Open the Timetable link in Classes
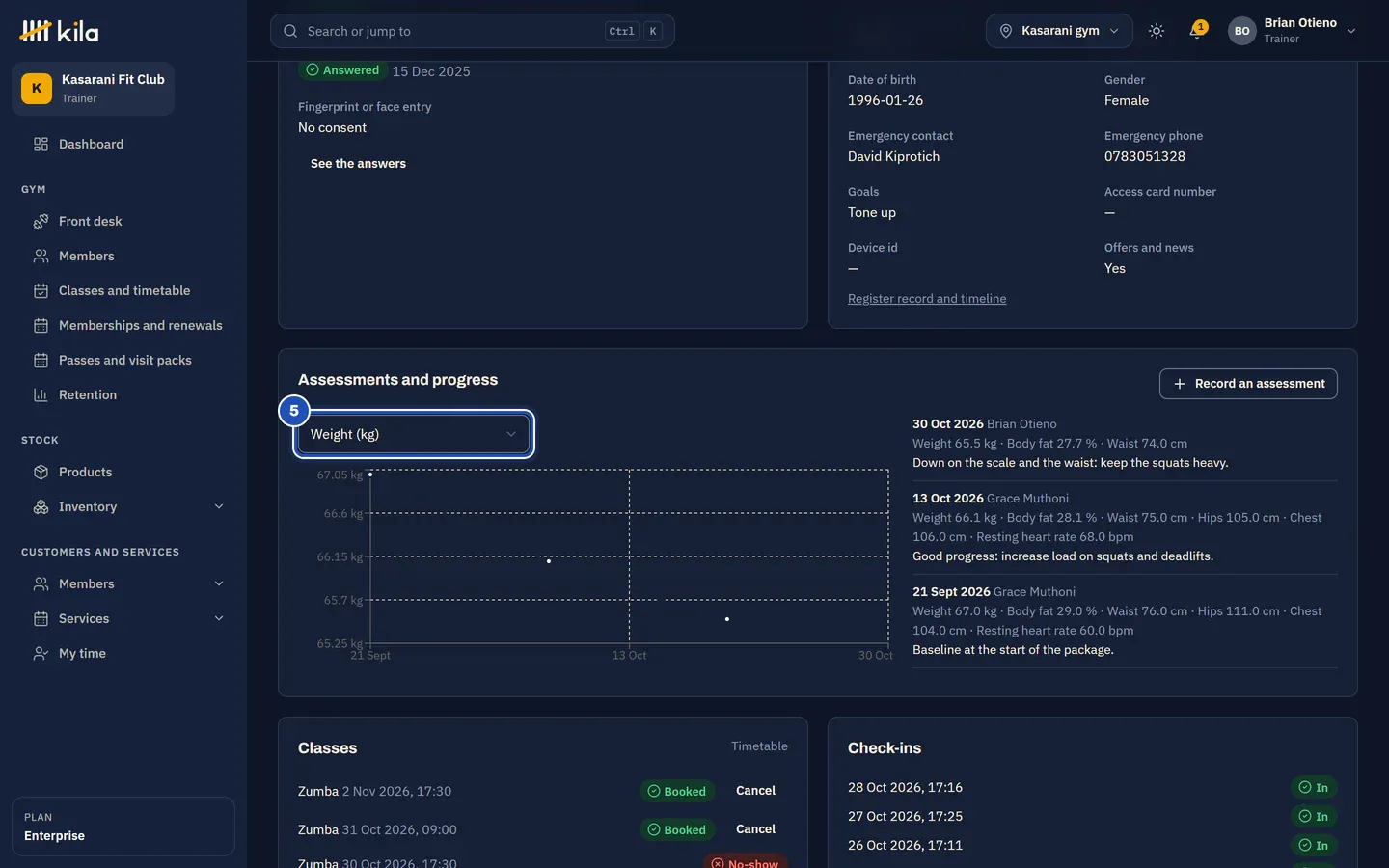The height and width of the screenshot is (868, 1389). point(759,746)
